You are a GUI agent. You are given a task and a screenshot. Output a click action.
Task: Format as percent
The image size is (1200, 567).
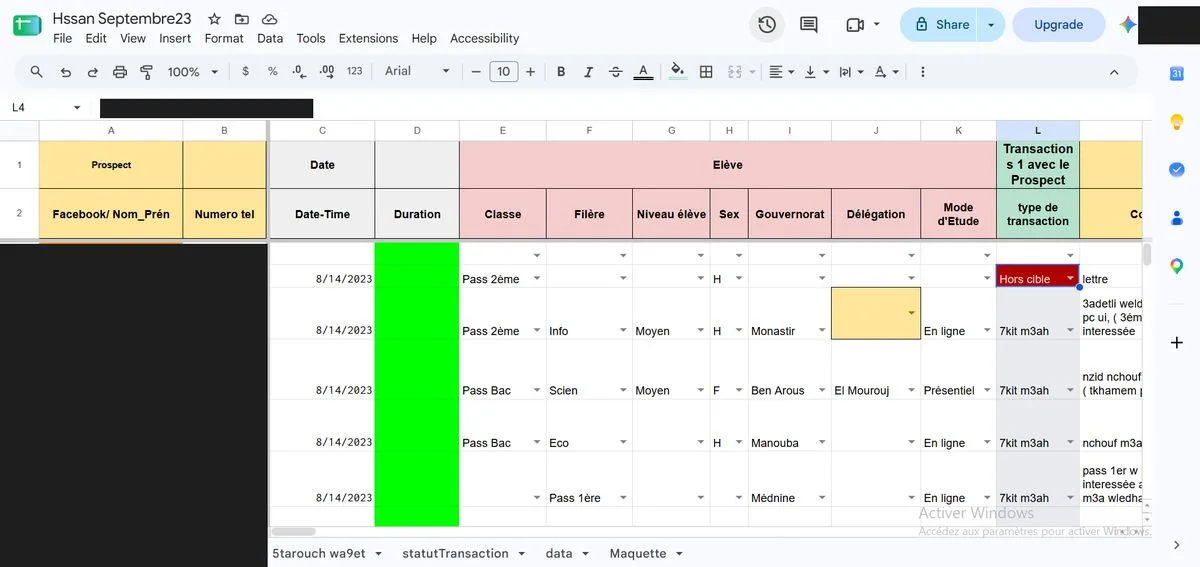pyautogui.click(x=272, y=72)
